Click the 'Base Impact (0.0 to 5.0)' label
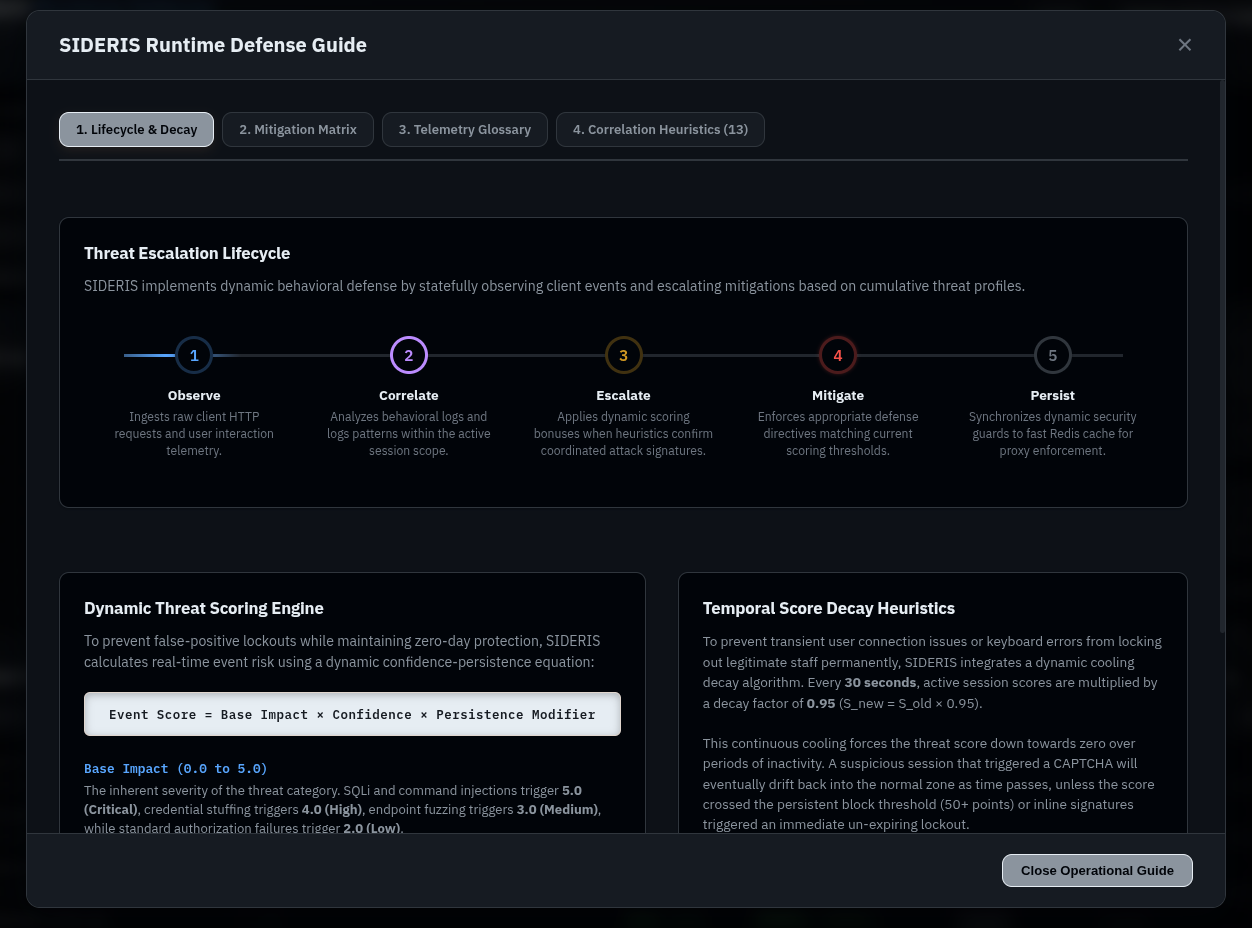The image size is (1252, 928). (176, 768)
